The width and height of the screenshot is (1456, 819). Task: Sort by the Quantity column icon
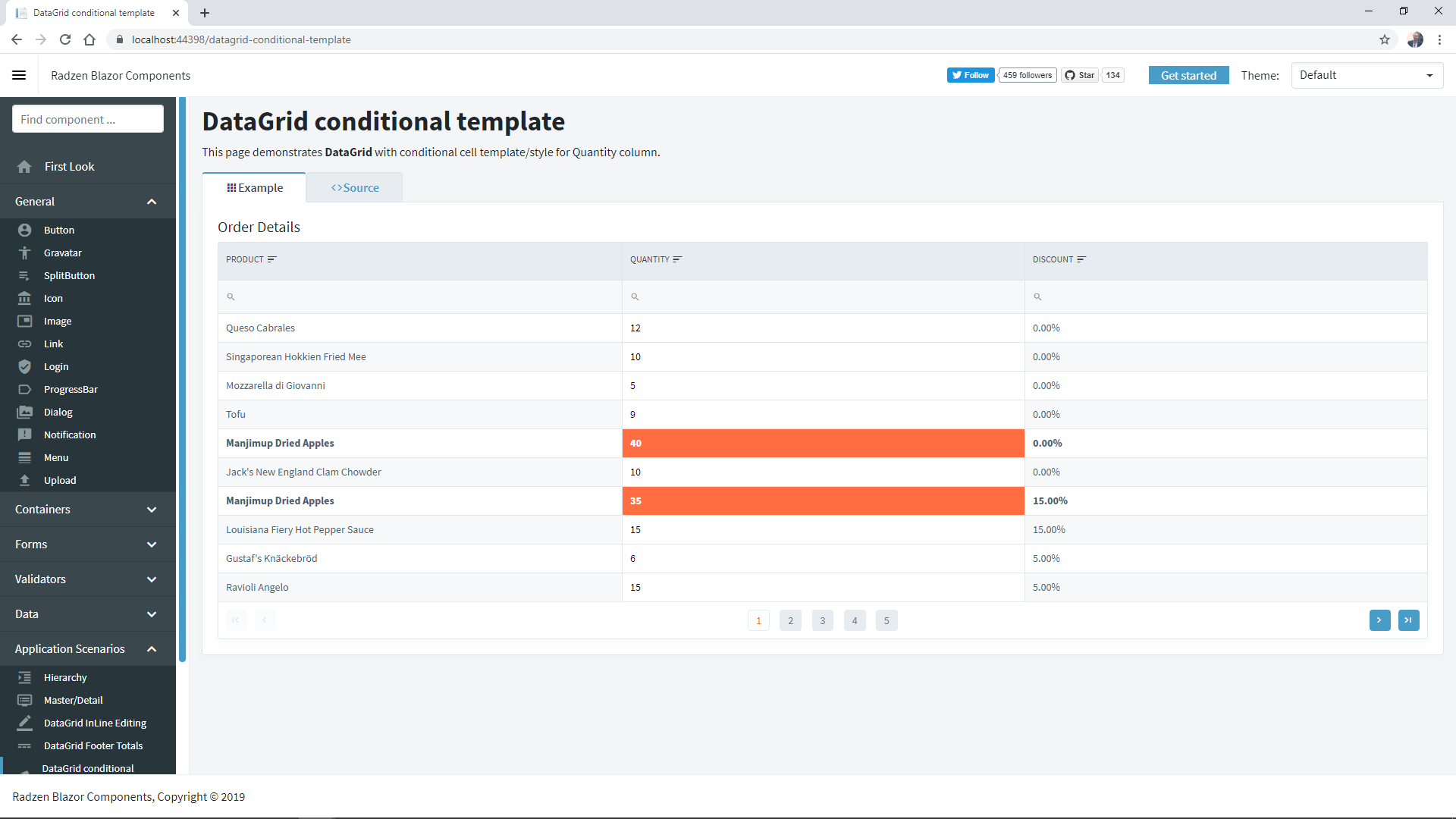677,259
